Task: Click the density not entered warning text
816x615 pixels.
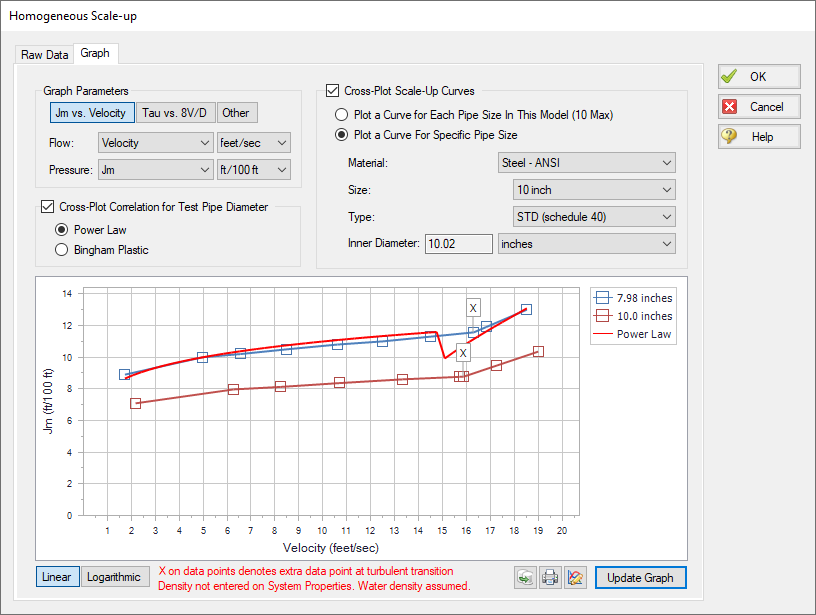Action: tap(314, 586)
